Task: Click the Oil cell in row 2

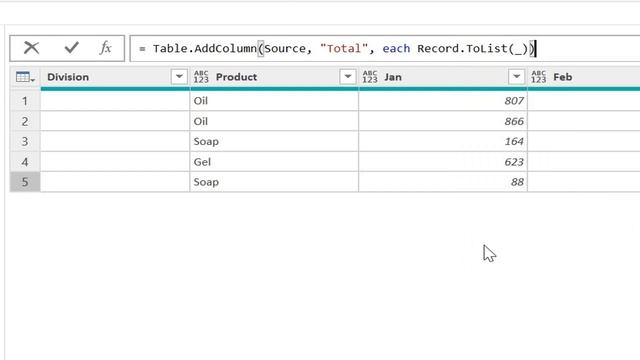Action: (x=274, y=121)
